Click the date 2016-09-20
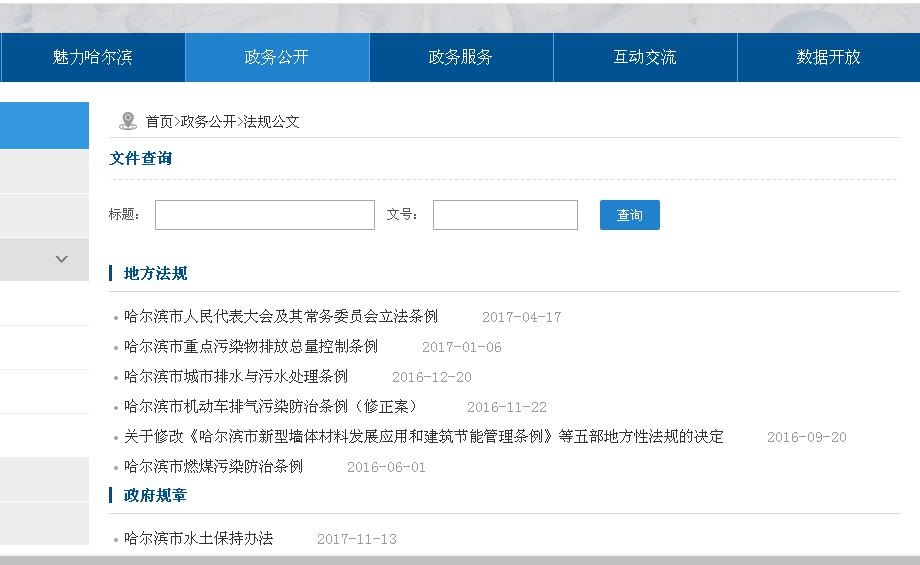The height and width of the screenshot is (565, 920). click(x=807, y=437)
